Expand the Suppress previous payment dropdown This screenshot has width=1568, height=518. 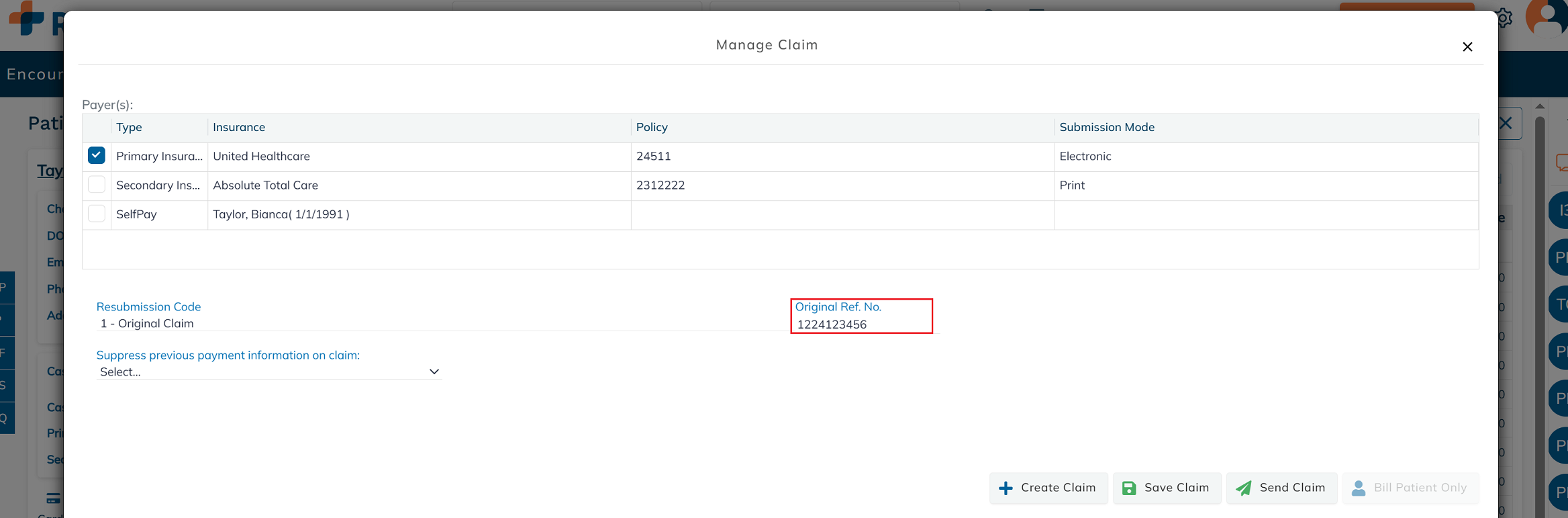click(x=268, y=372)
